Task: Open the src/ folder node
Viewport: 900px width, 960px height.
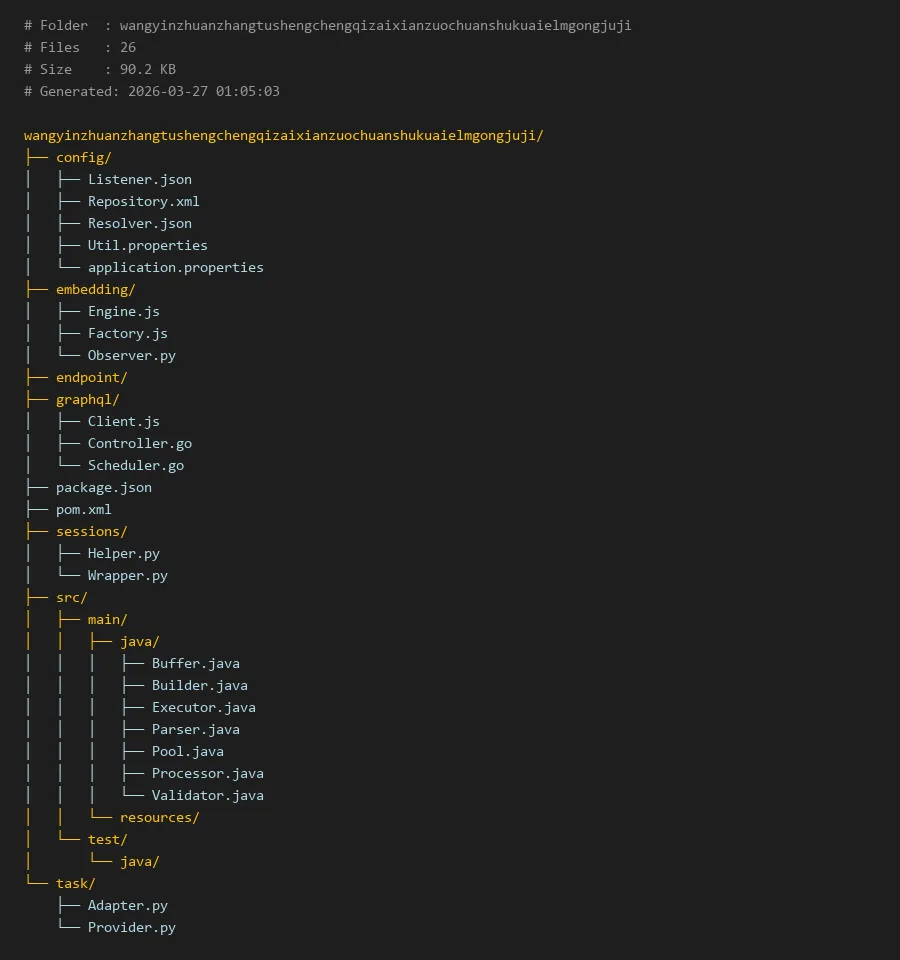Action: point(71,597)
